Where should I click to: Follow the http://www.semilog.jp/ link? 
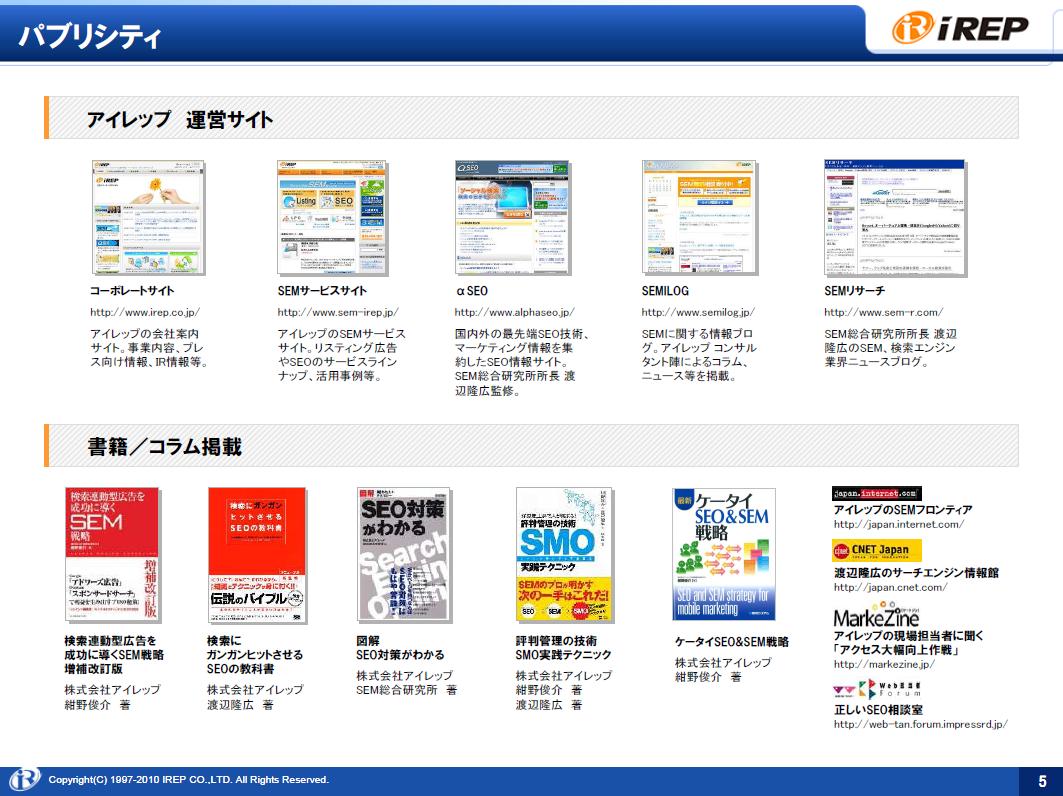(x=698, y=313)
